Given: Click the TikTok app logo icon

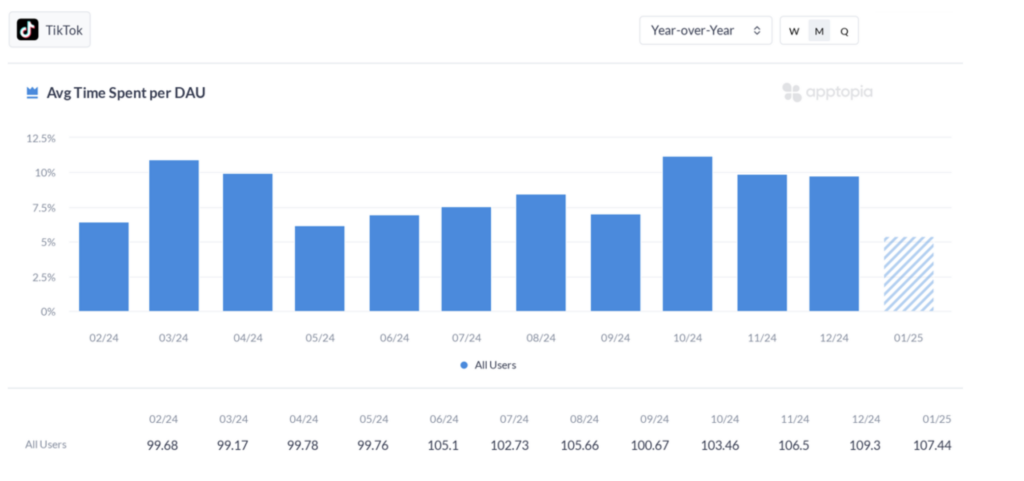Looking at the screenshot, I should point(28,30).
